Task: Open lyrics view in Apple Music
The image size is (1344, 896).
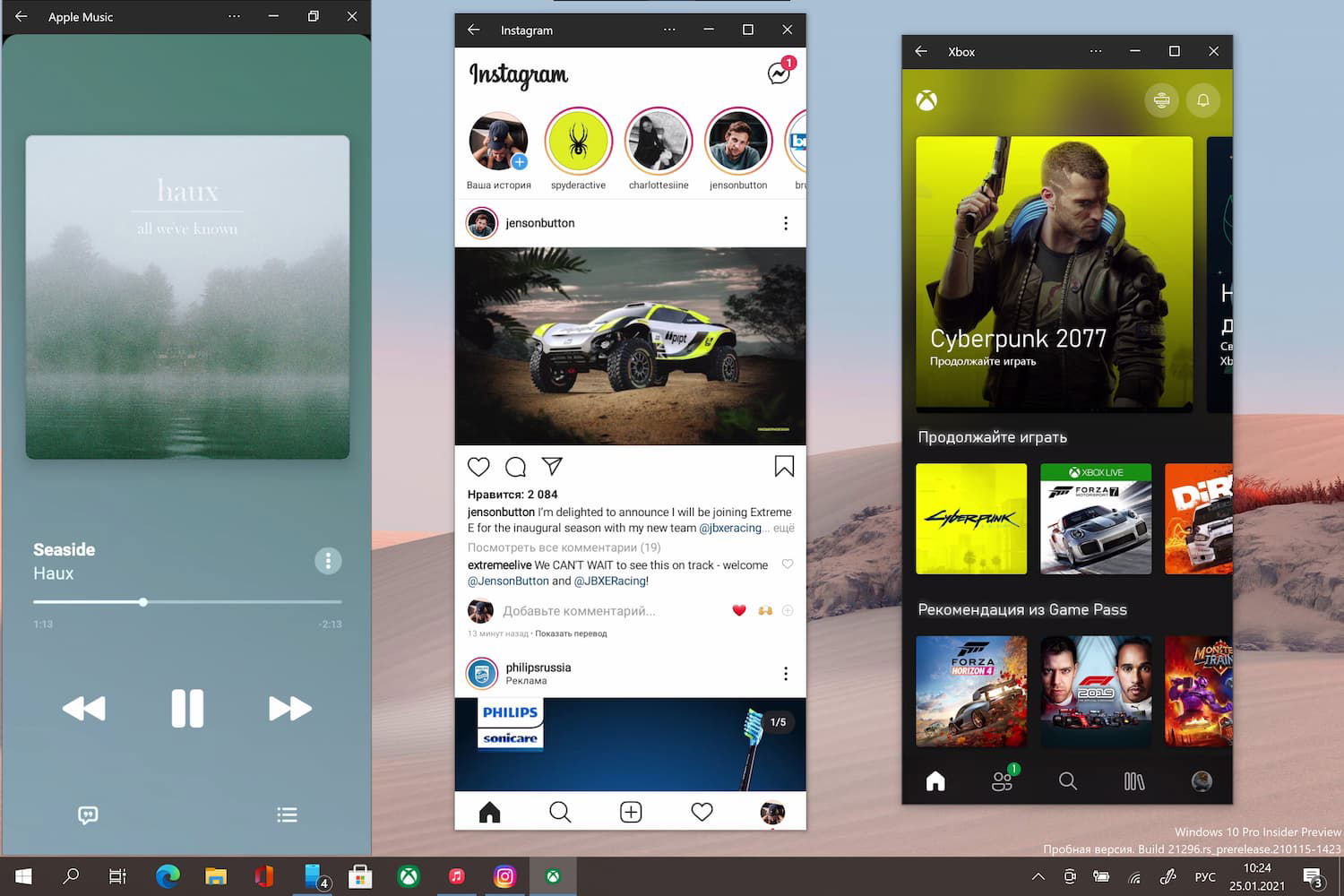Action: click(88, 814)
